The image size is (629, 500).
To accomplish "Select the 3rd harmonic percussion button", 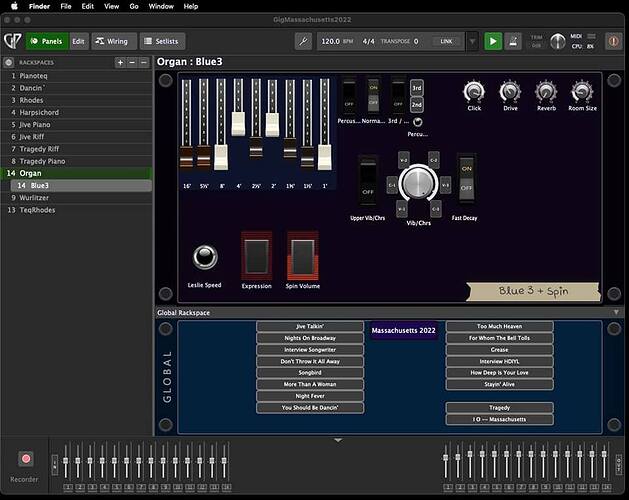I will pos(417,88).
